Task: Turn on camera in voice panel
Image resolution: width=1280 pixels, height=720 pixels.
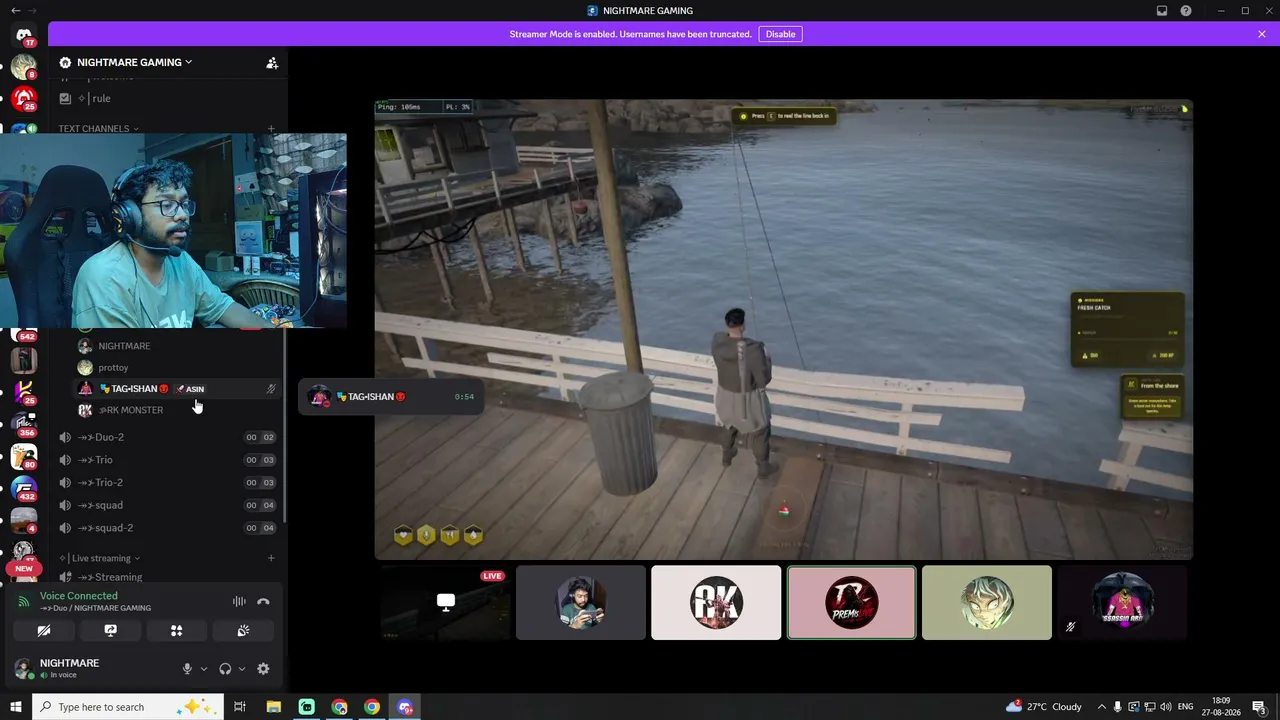Action: tap(43, 631)
